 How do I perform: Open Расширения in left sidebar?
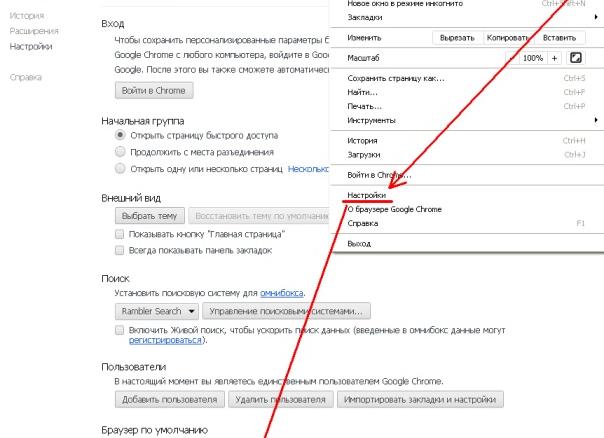tap(34, 31)
